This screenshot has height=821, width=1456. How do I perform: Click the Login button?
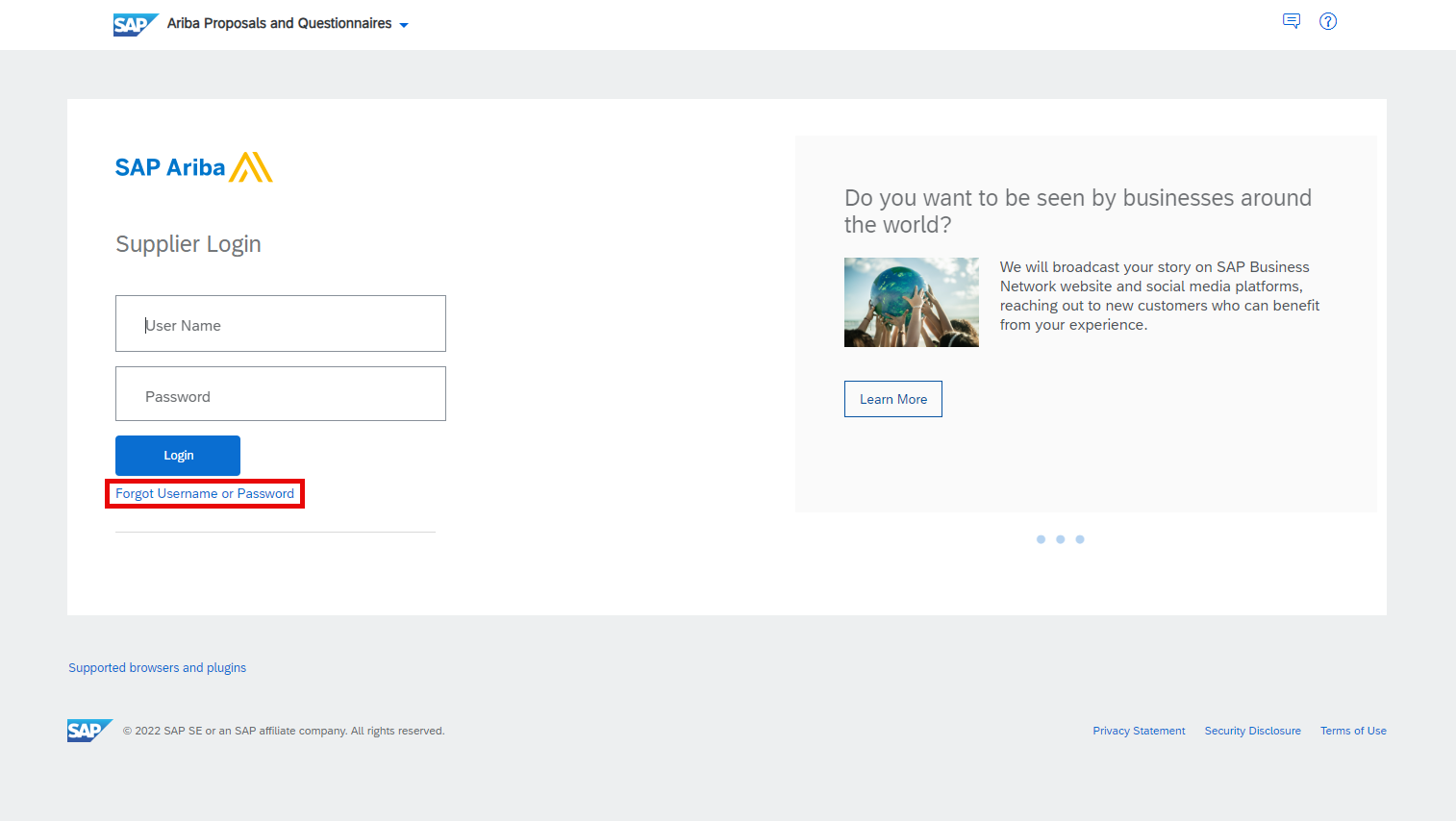tap(178, 456)
